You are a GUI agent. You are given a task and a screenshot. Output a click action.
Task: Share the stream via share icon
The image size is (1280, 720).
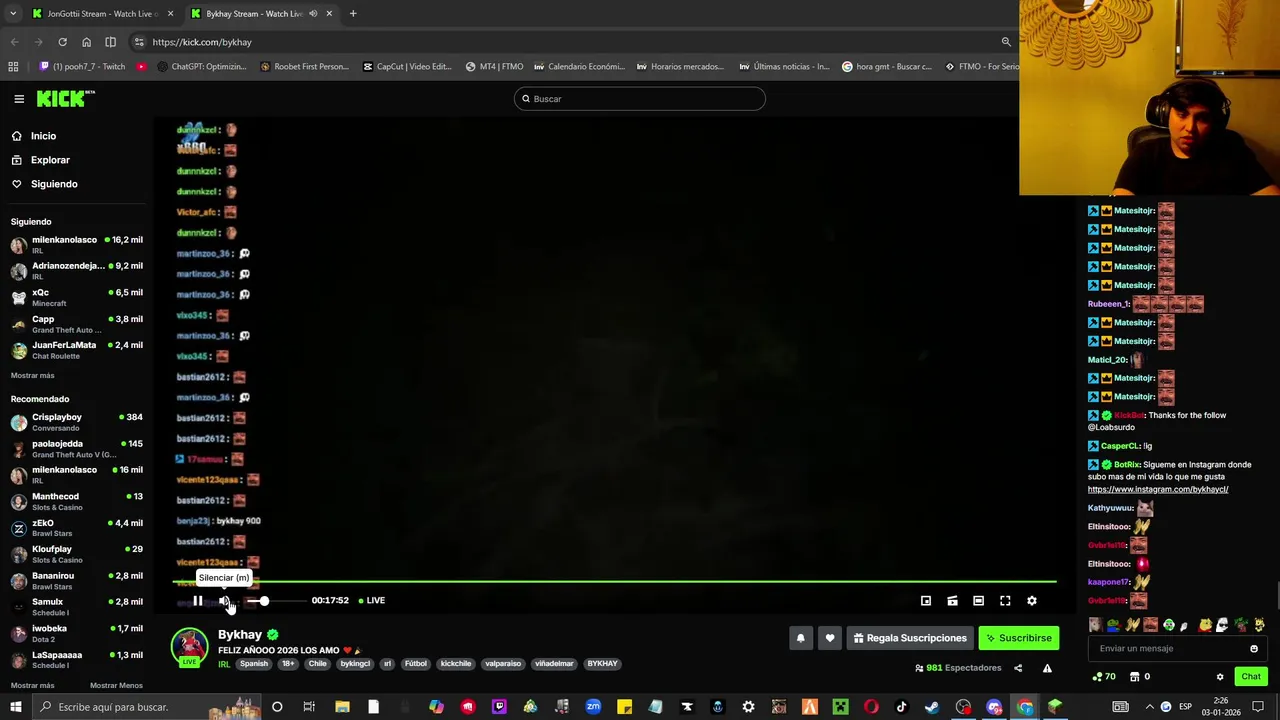coord(1018,668)
